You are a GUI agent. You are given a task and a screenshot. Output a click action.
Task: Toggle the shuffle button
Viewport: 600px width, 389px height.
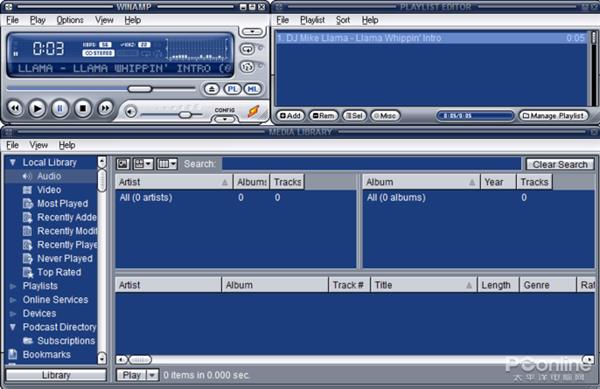(x=248, y=67)
